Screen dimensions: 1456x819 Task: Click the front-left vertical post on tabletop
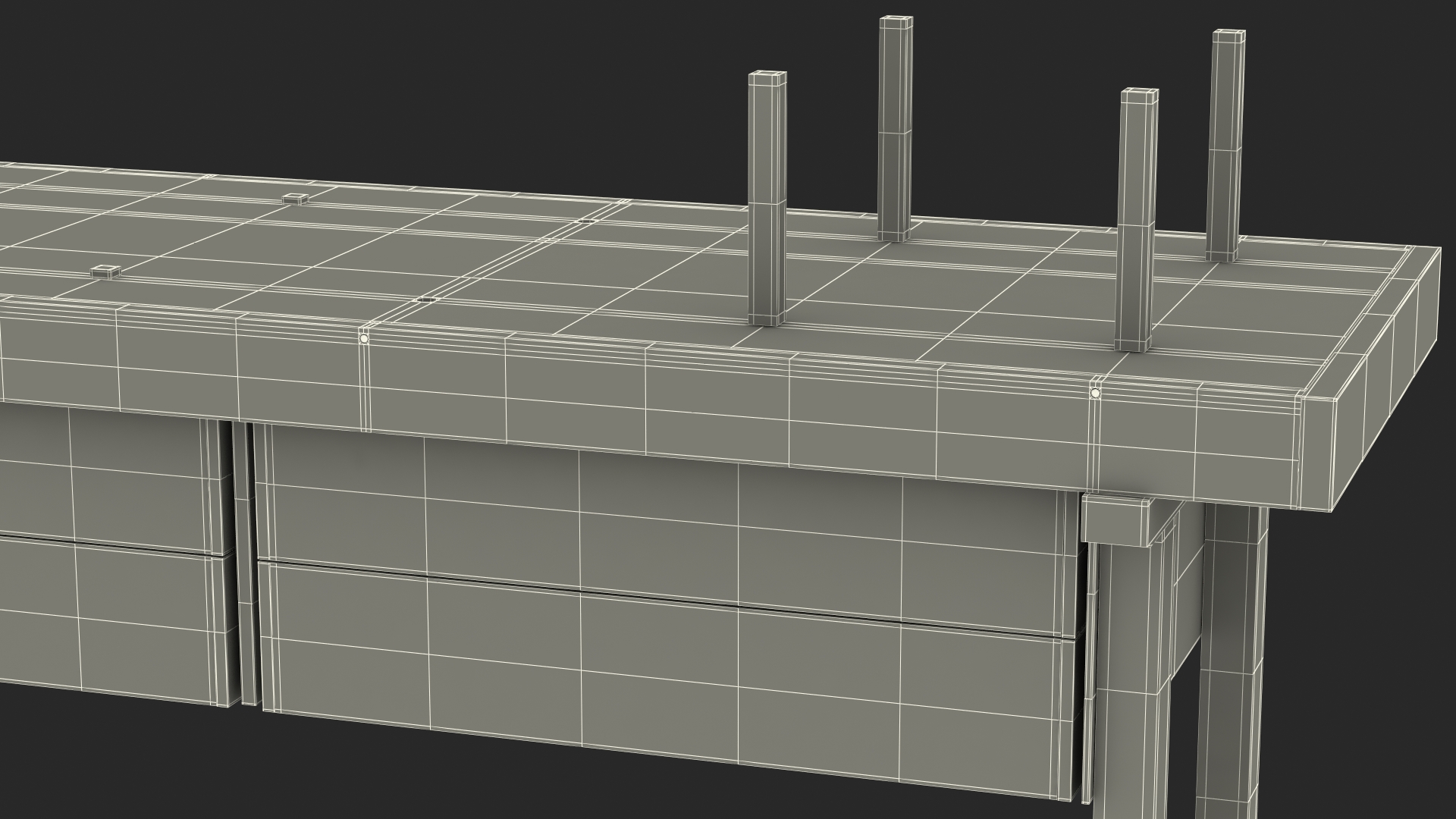767,197
